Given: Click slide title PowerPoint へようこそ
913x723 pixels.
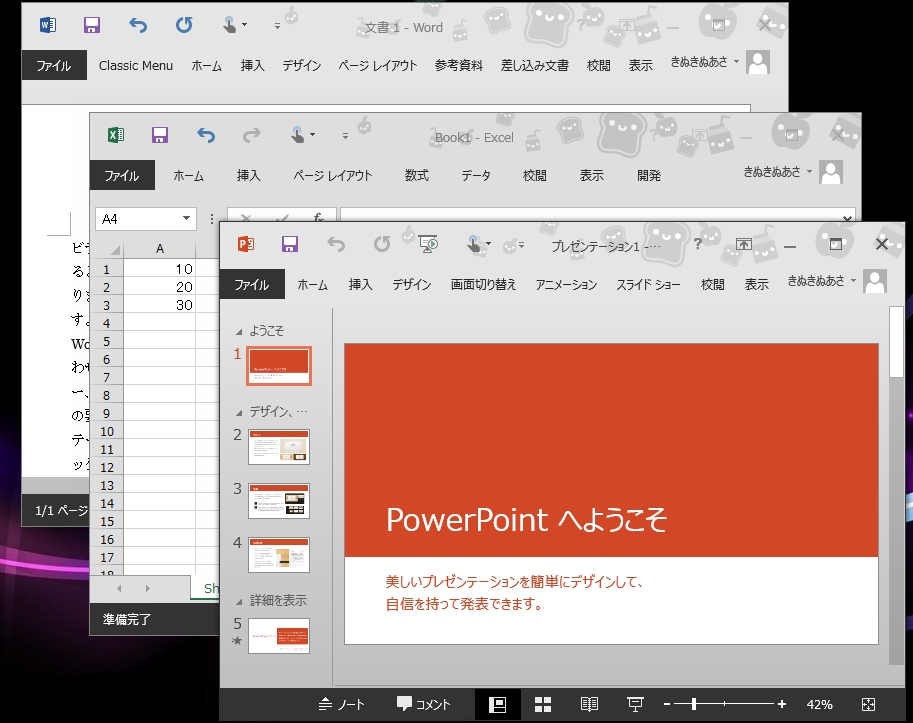Looking at the screenshot, I should (526, 519).
